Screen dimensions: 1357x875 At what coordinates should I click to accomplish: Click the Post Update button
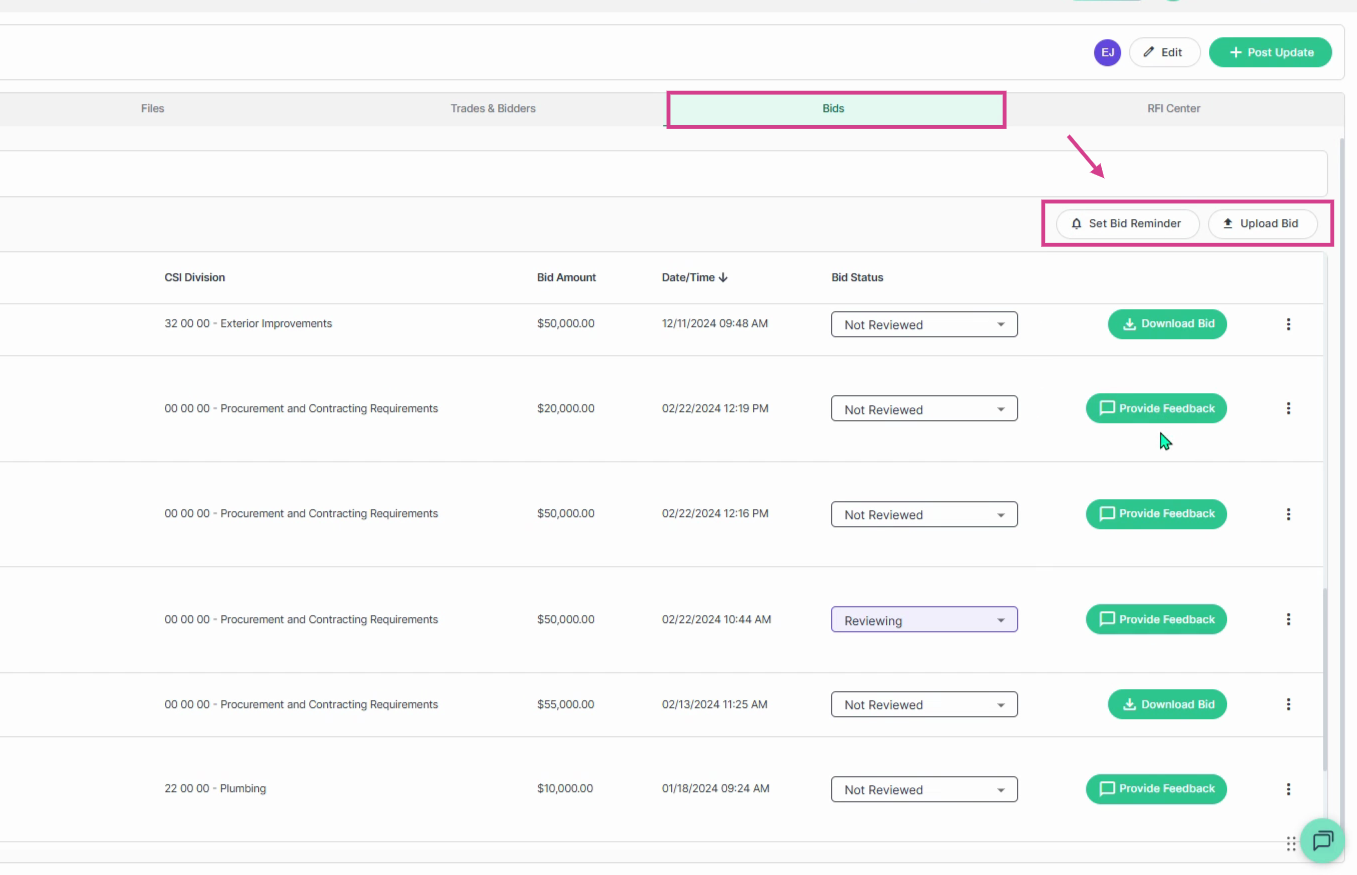tap(1270, 52)
